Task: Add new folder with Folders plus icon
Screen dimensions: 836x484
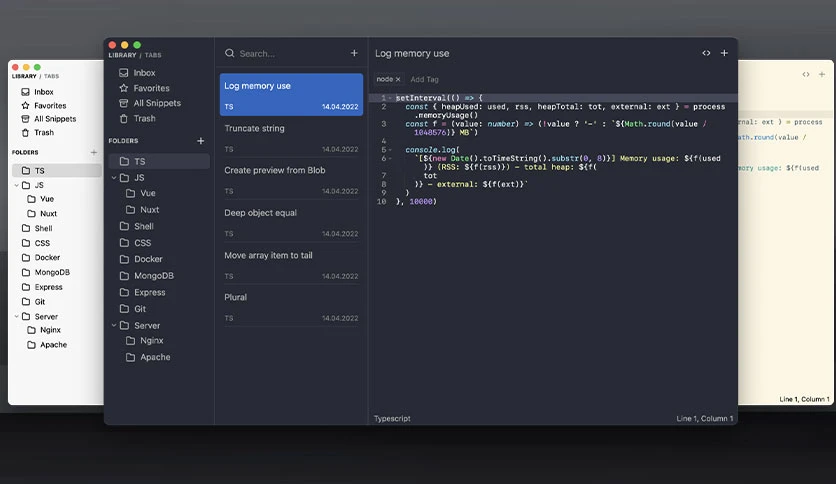Action: 200,141
